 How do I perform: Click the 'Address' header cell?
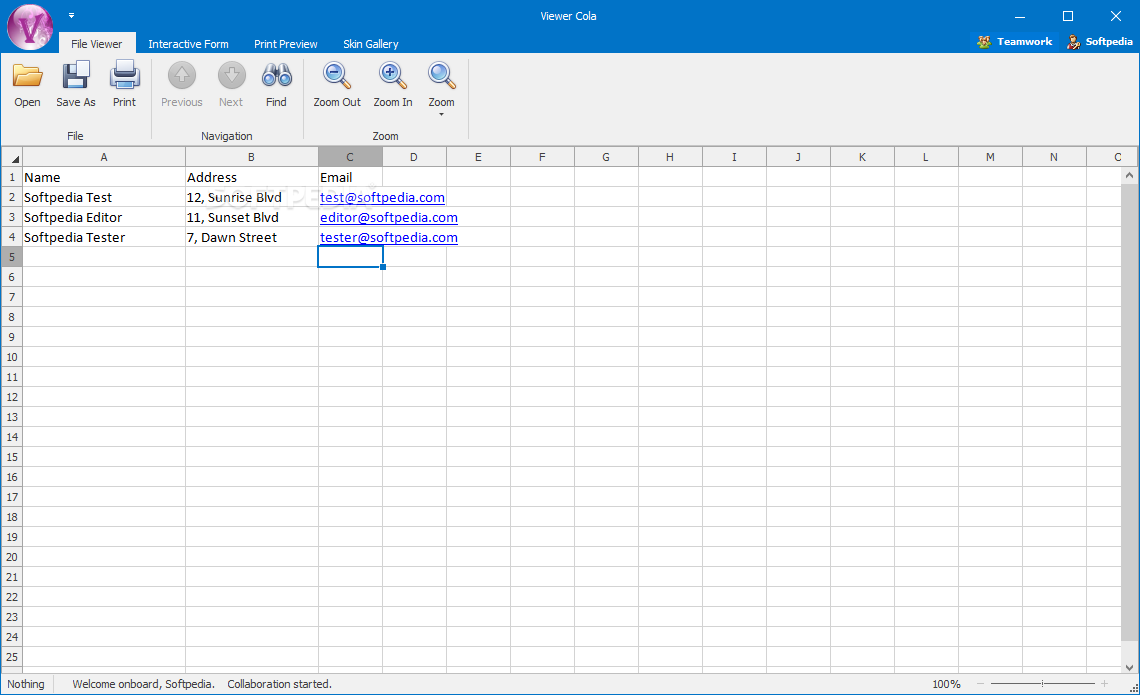point(252,177)
